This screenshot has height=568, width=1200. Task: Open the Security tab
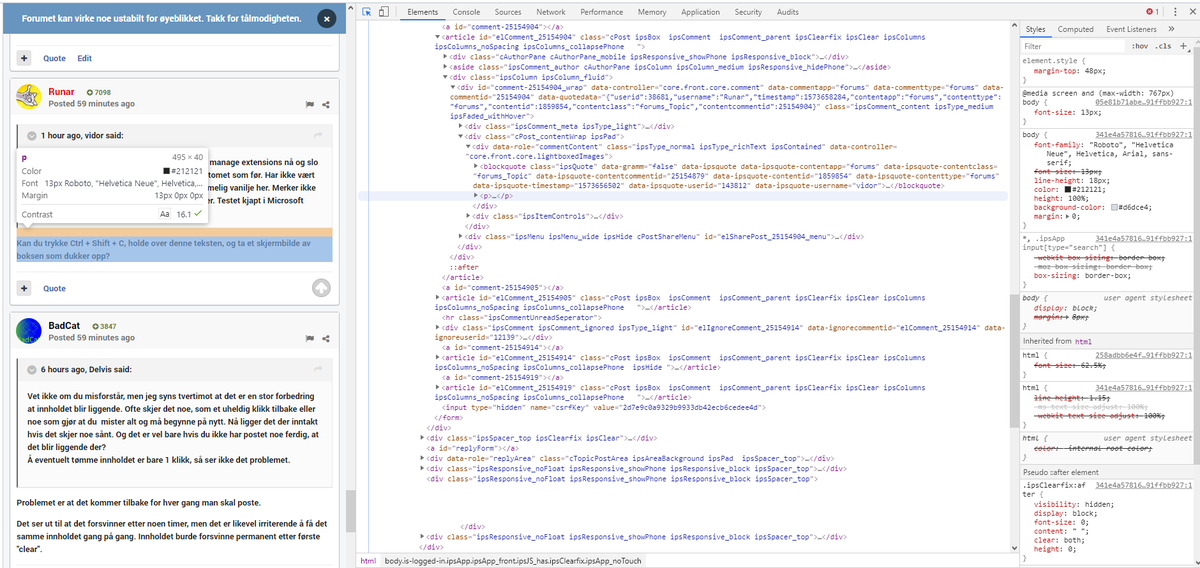pos(748,12)
